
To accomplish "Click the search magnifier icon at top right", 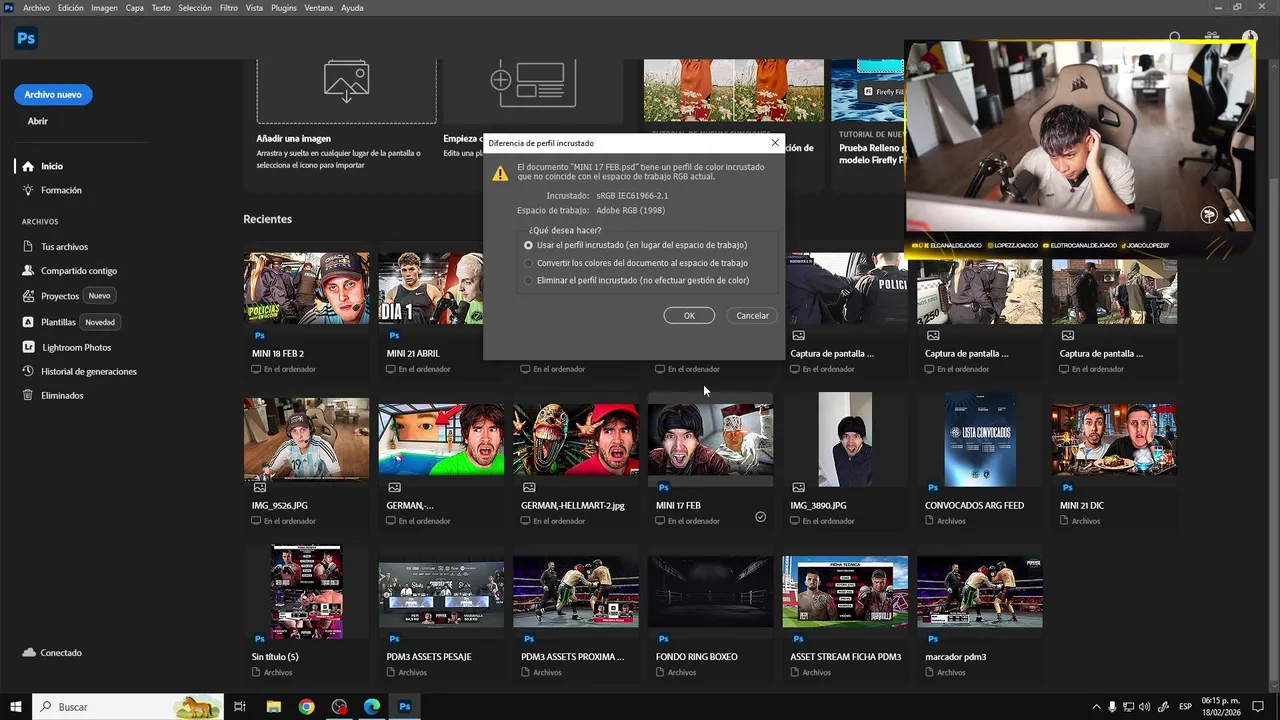I will 1175,38.
